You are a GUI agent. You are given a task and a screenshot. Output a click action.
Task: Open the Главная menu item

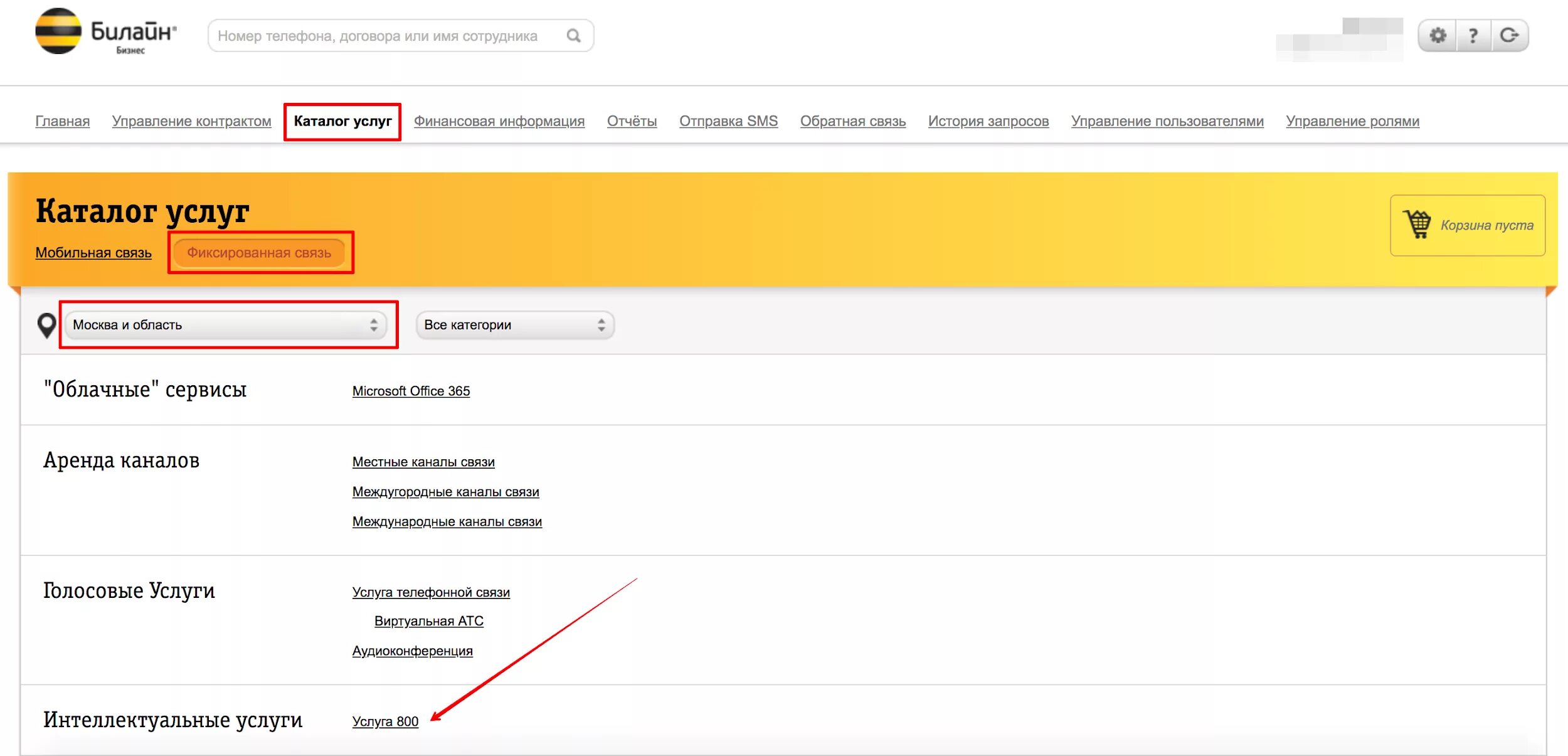[x=62, y=121]
